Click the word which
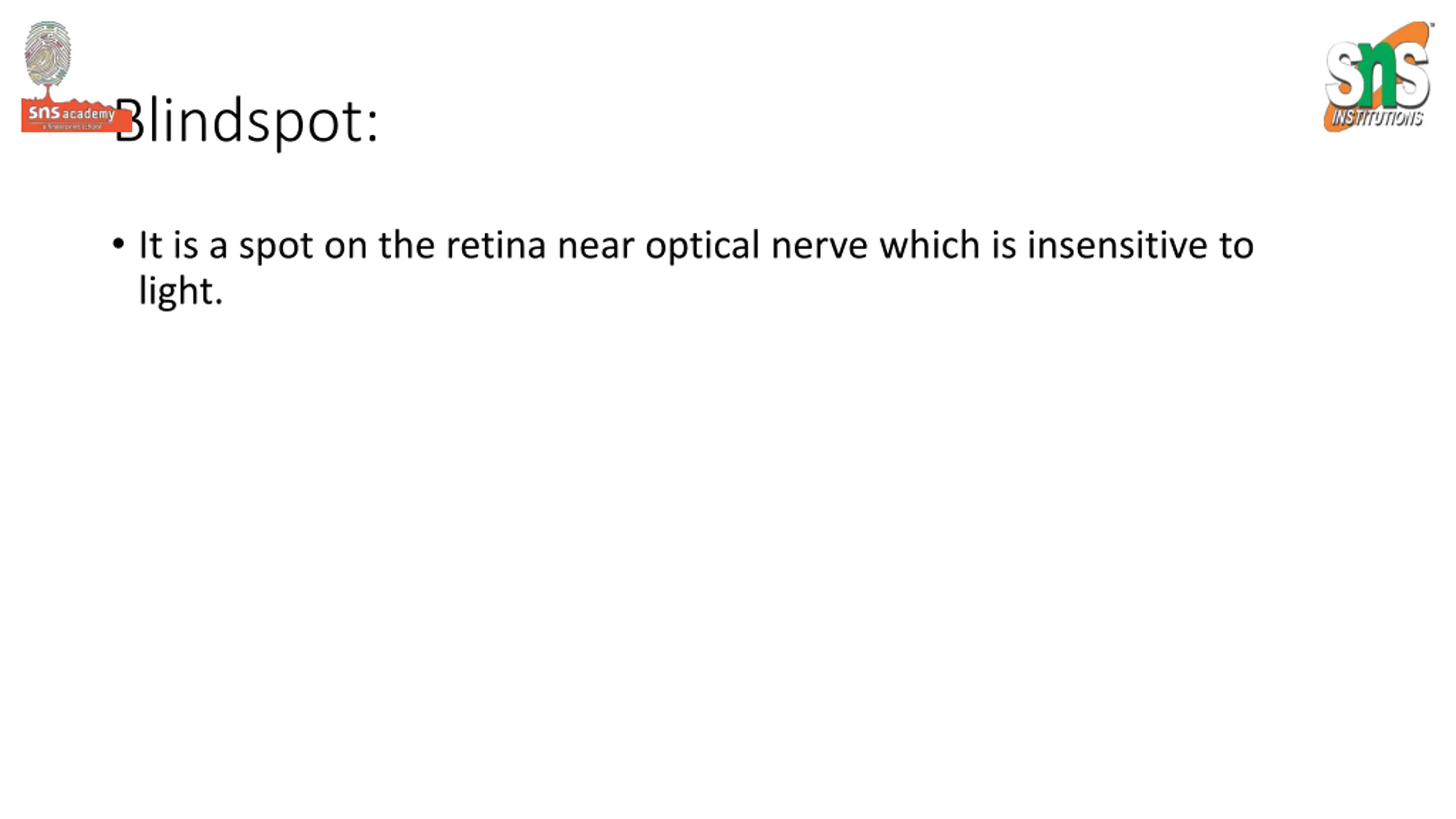The width and height of the screenshot is (1456, 819). point(930,245)
